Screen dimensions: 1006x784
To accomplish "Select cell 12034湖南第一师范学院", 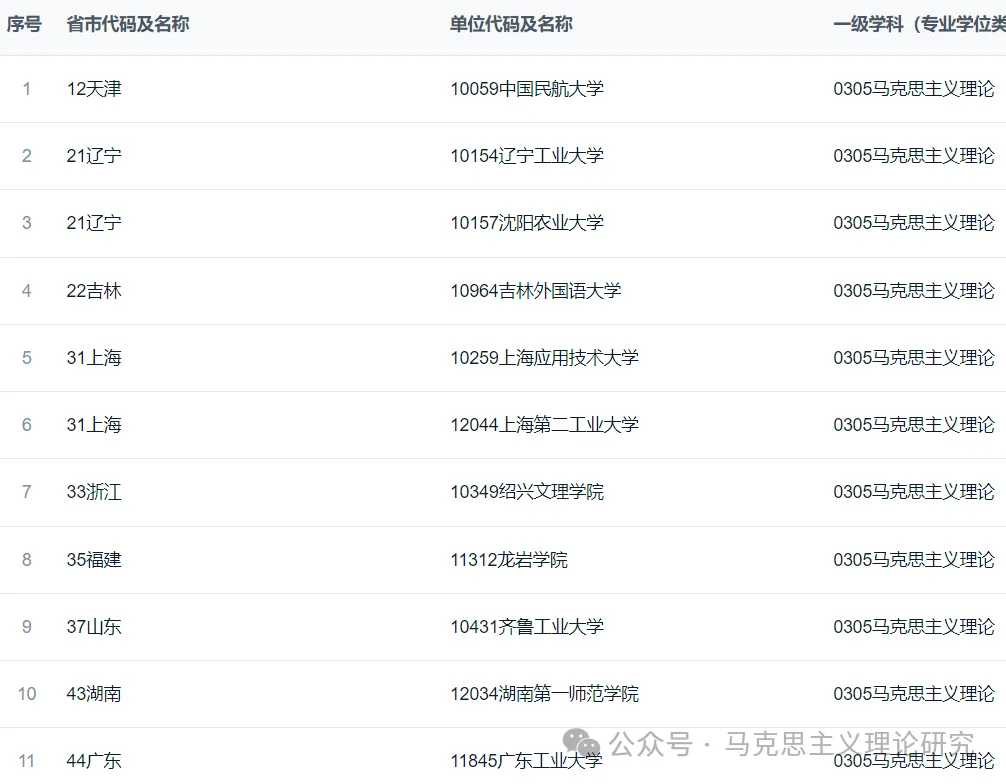I will [x=545, y=694].
